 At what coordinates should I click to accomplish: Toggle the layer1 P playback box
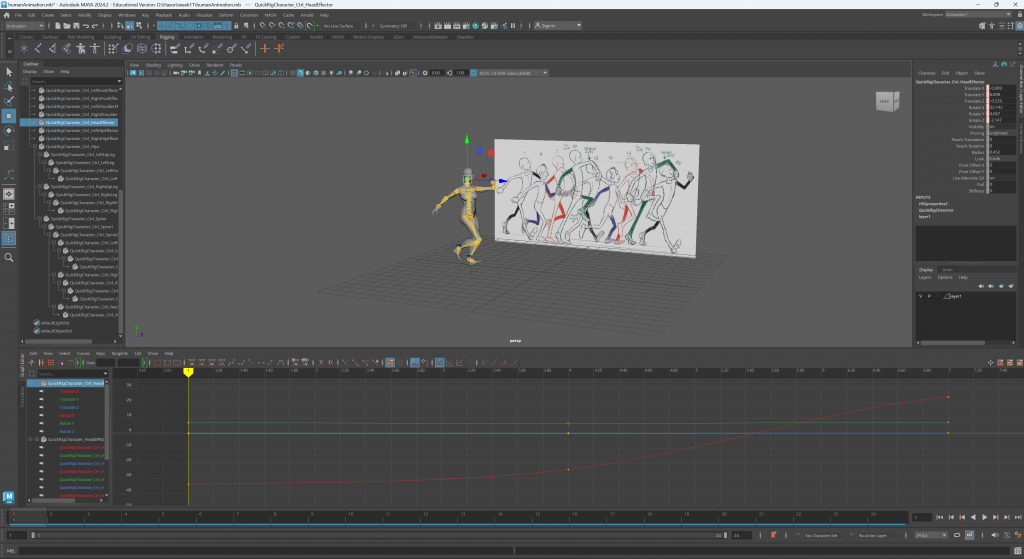(929, 296)
